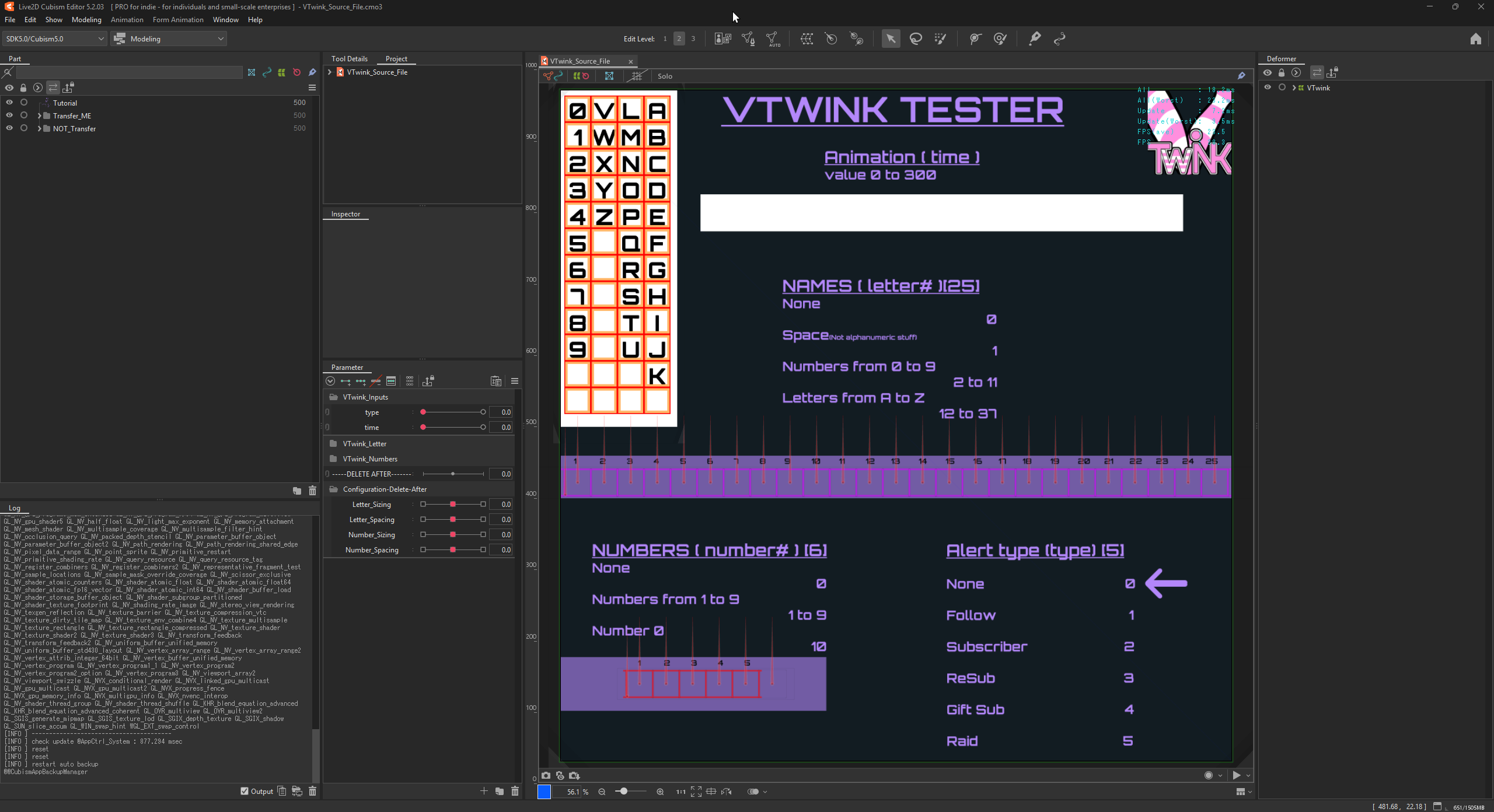Toggle visibility of the VTwink deformer
The width and height of the screenshot is (1494, 812).
(x=1268, y=87)
